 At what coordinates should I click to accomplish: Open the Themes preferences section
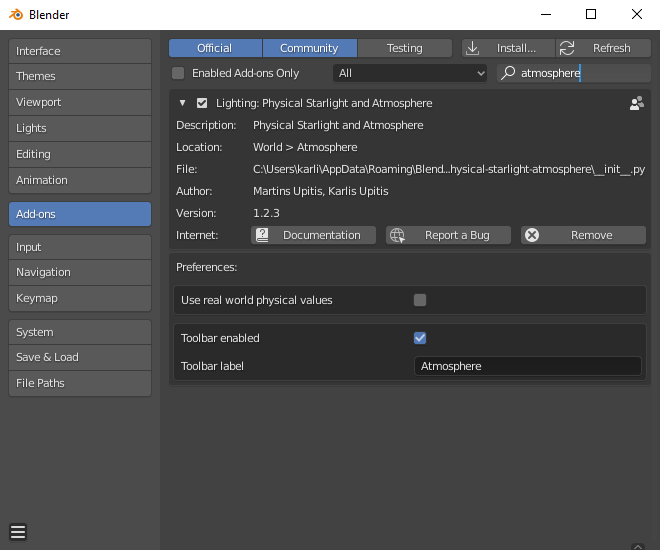tap(80, 77)
